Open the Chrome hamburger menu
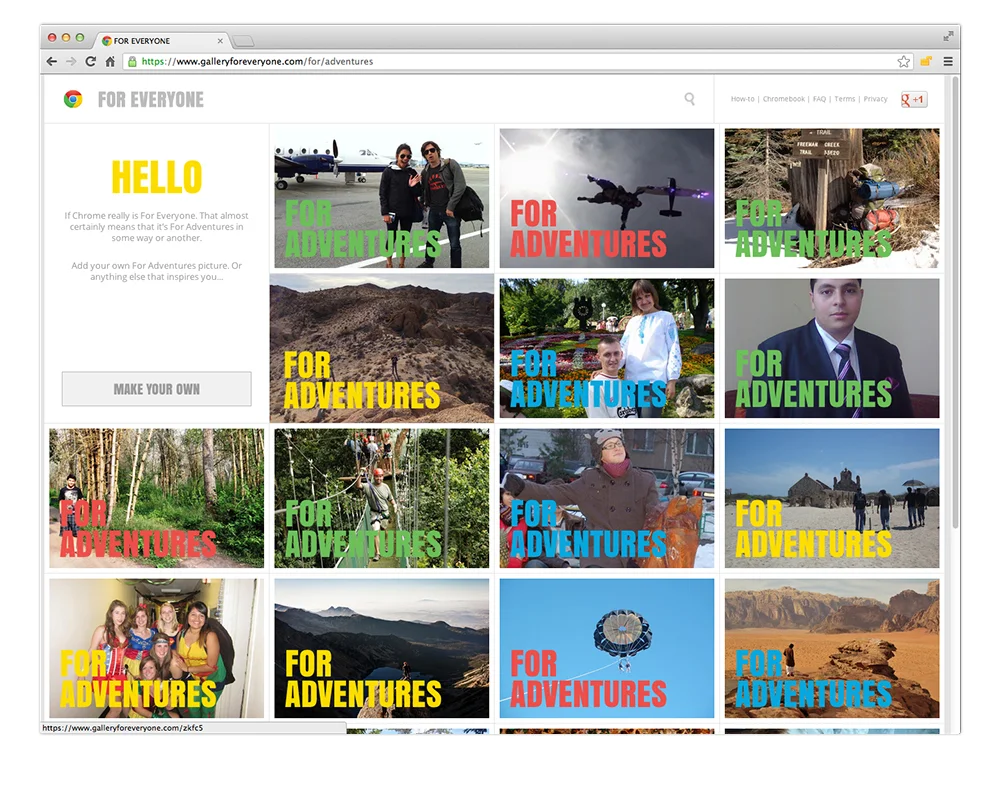The width and height of the screenshot is (1000, 789). [948, 61]
